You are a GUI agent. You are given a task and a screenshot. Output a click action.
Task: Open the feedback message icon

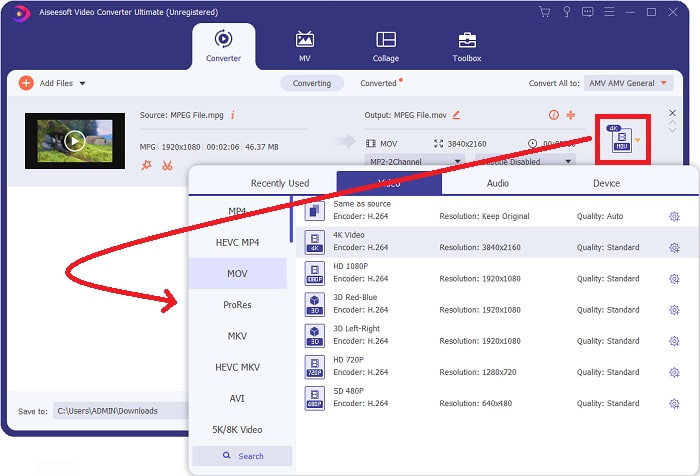(x=588, y=12)
